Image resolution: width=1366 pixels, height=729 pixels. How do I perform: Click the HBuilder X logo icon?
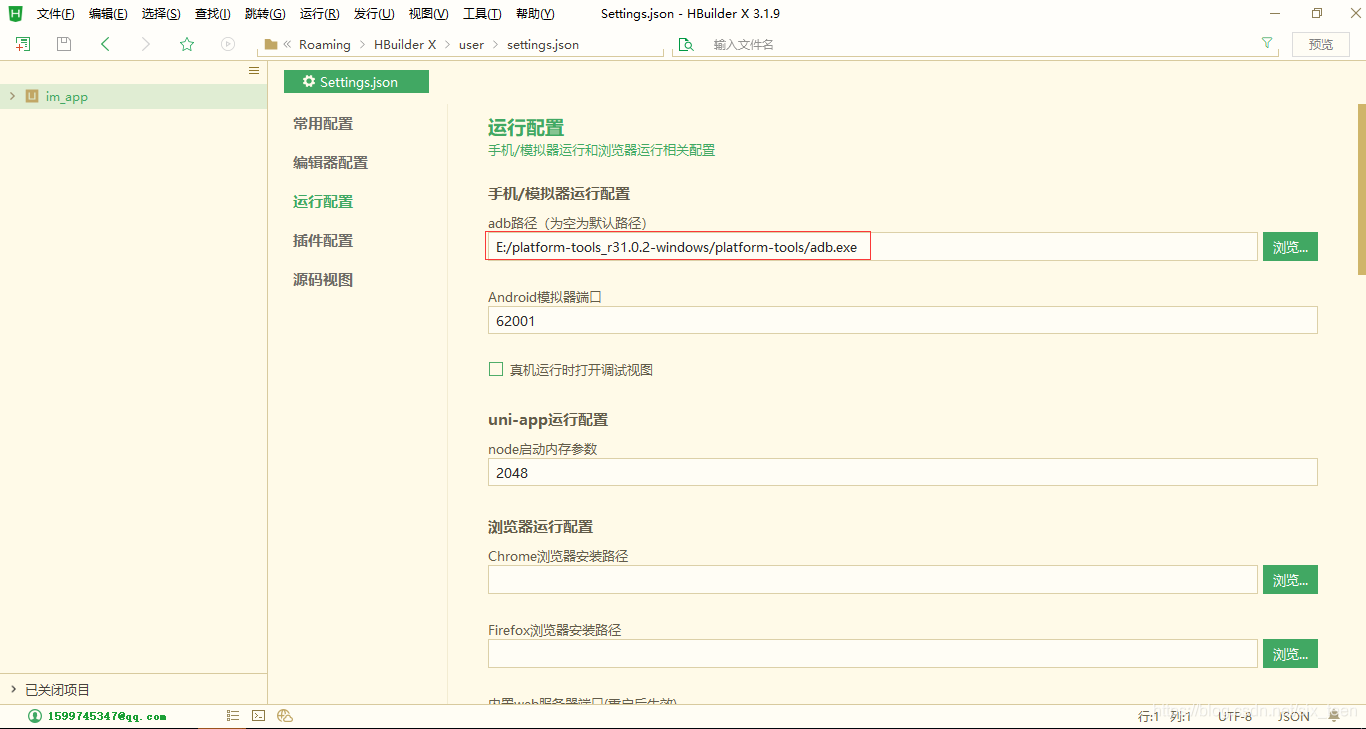tap(15, 13)
